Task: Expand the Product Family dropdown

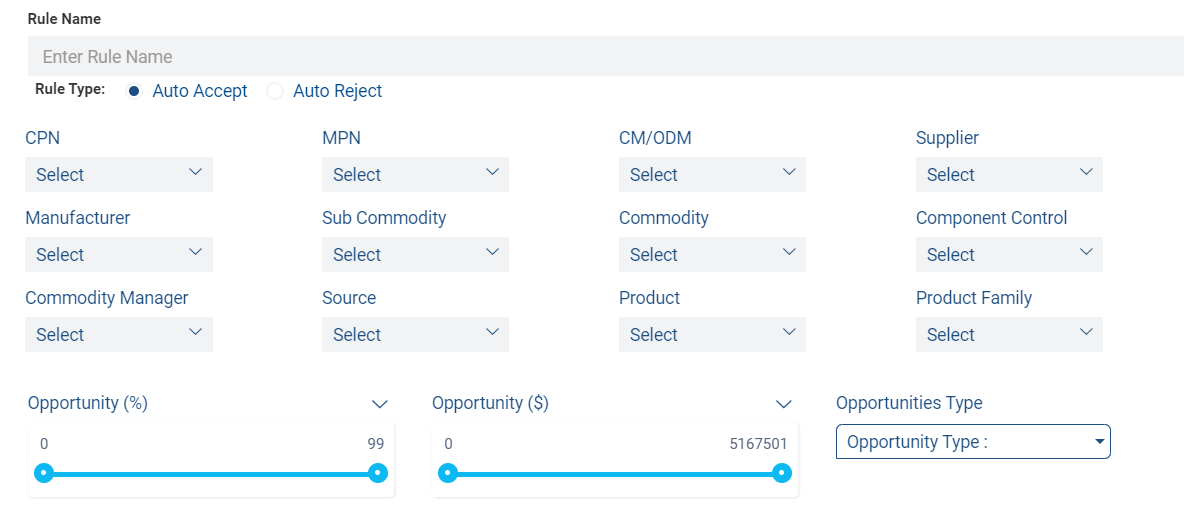Action: [x=1009, y=334]
